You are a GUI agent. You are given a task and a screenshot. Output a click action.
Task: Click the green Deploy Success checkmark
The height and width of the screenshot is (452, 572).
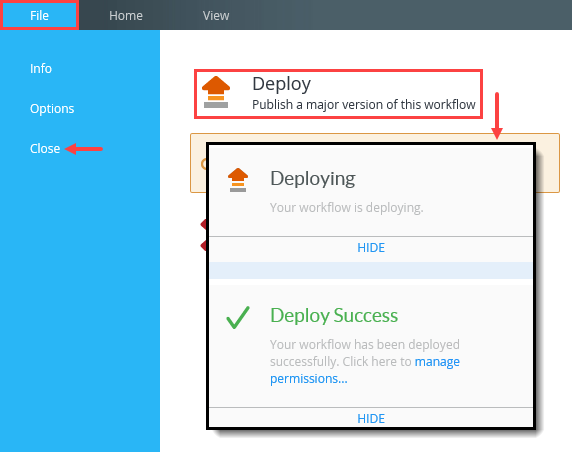click(238, 317)
